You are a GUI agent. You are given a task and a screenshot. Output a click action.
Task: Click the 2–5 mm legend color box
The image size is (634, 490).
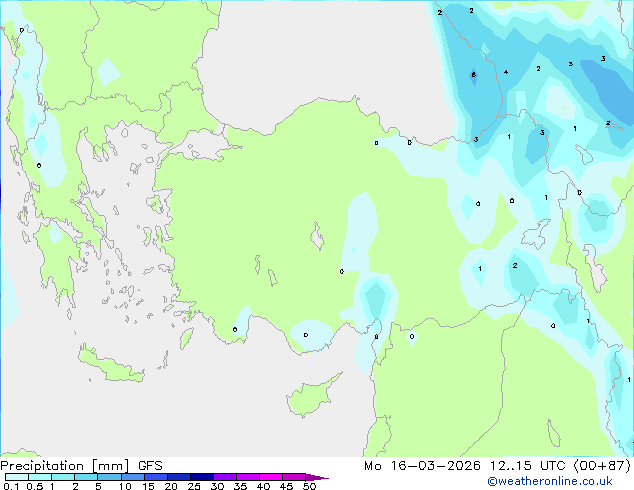[86, 477]
